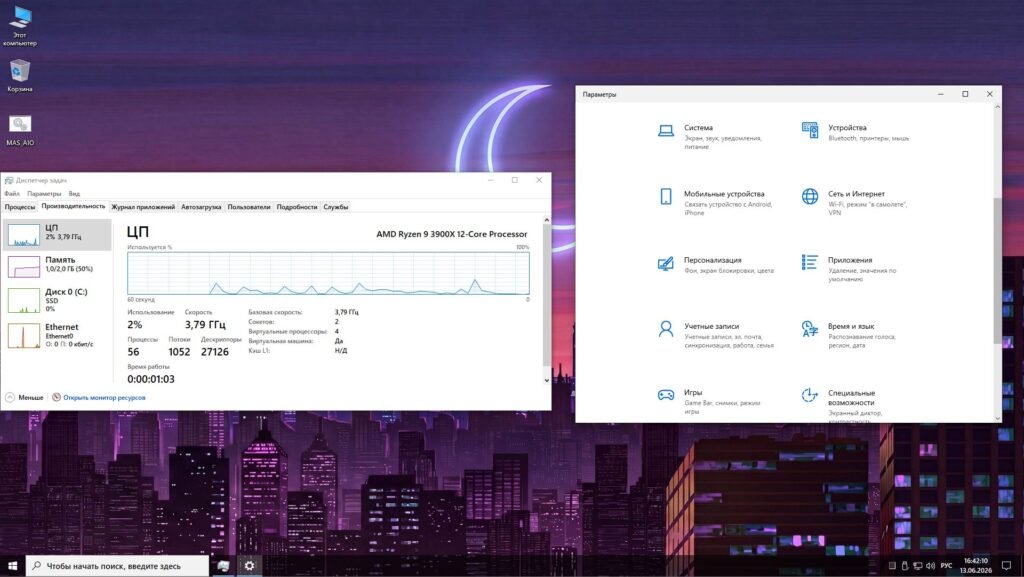Screen dimensions: 1024x577
Task: Open Учетные записи person icon
Action: tap(665, 329)
